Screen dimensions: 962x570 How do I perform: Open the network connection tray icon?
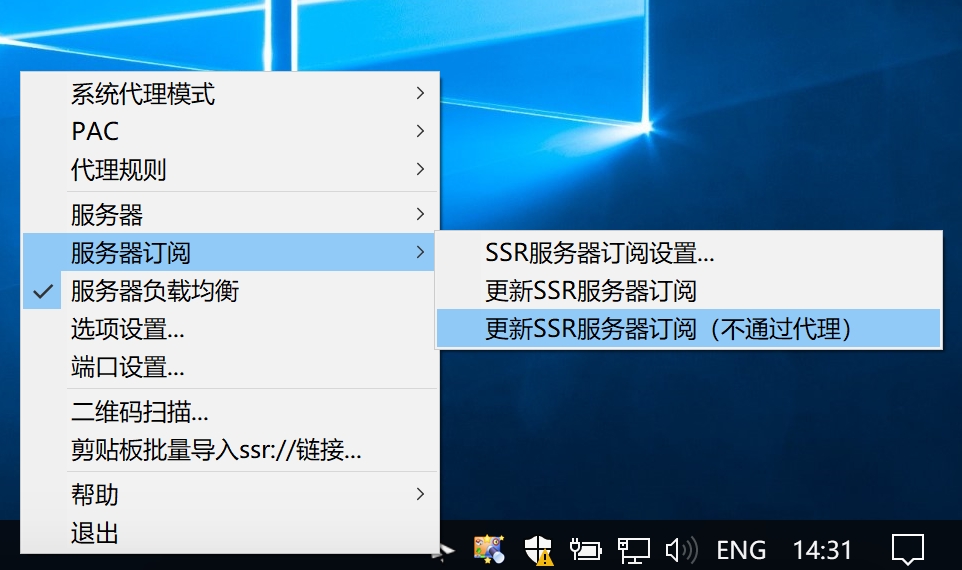[x=632, y=548]
